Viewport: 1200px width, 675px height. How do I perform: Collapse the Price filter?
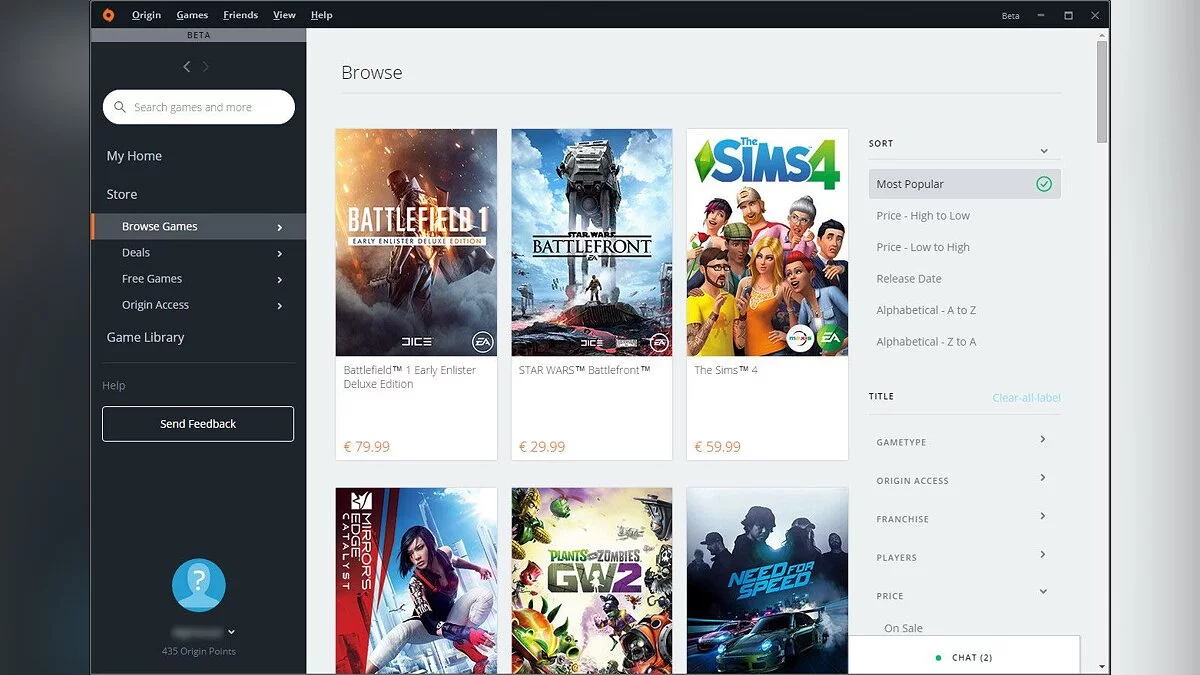coord(1043,592)
